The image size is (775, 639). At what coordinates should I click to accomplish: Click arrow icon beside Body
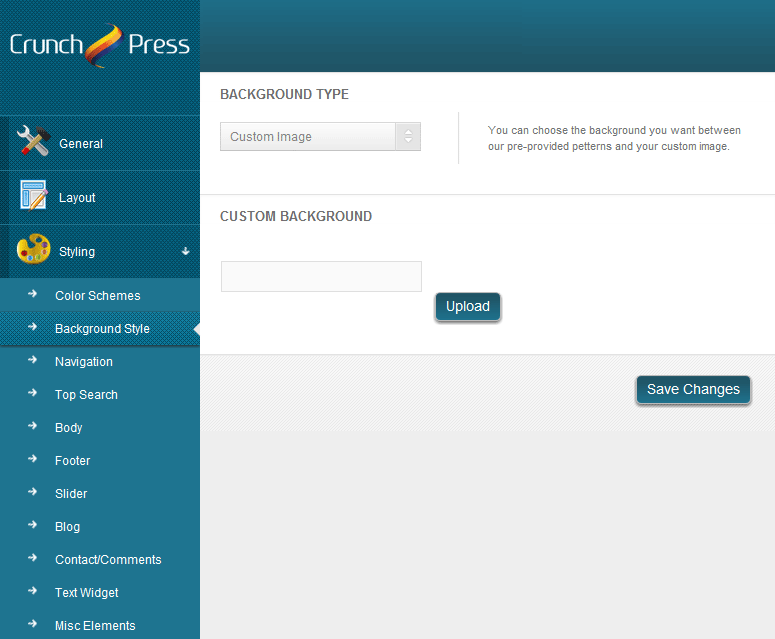point(33,426)
